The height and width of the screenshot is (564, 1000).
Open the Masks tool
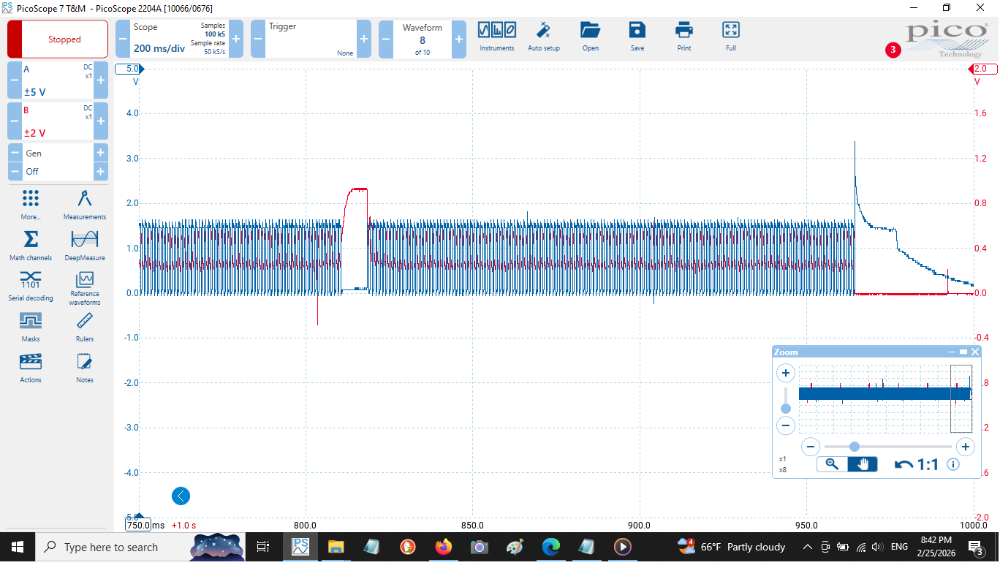pyautogui.click(x=30, y=325)
